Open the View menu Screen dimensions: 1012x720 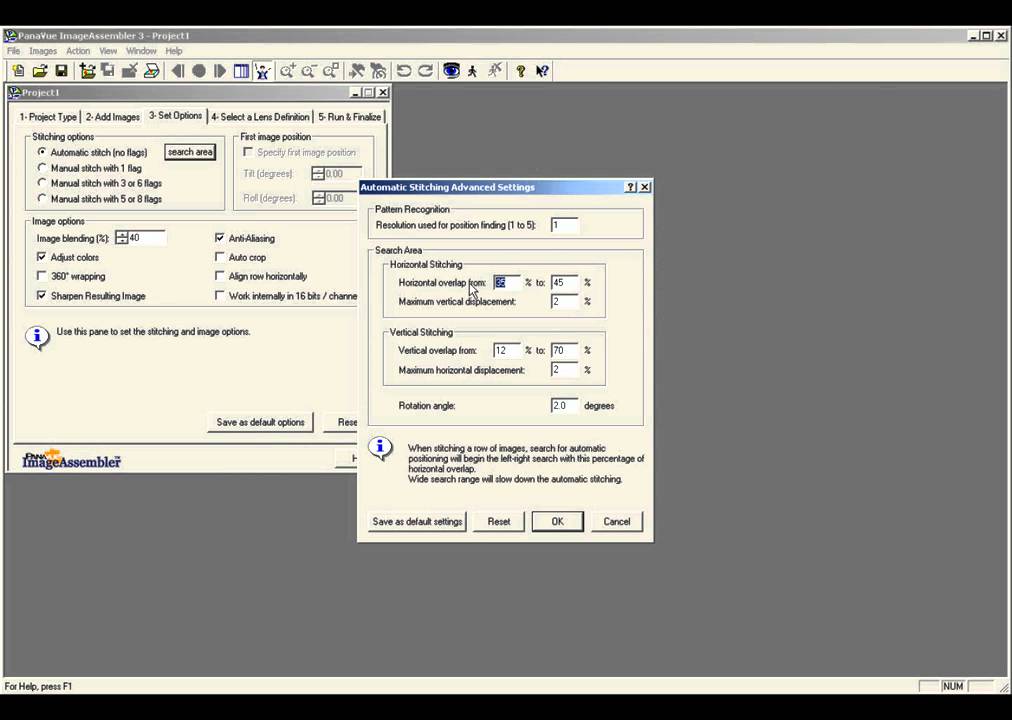click(108, 51)
